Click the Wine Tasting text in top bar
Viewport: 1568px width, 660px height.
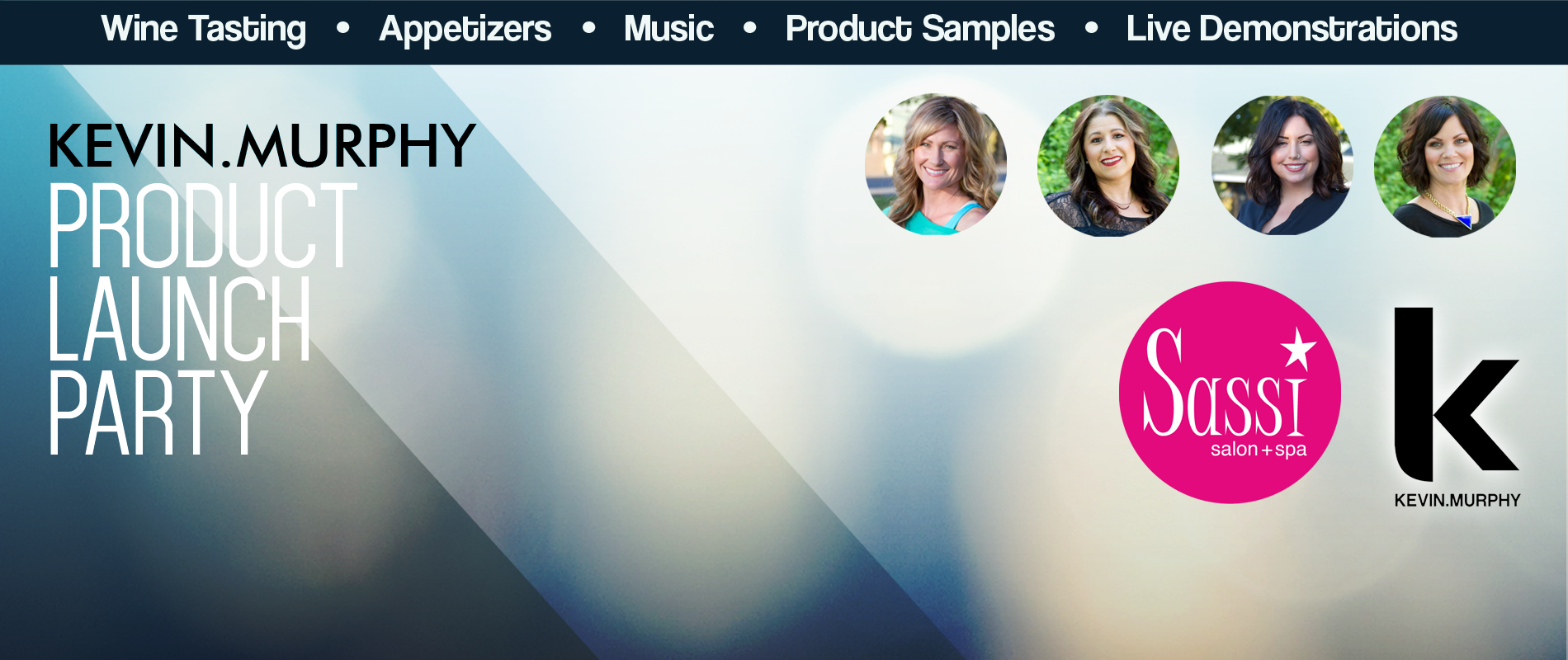[204, 30]
